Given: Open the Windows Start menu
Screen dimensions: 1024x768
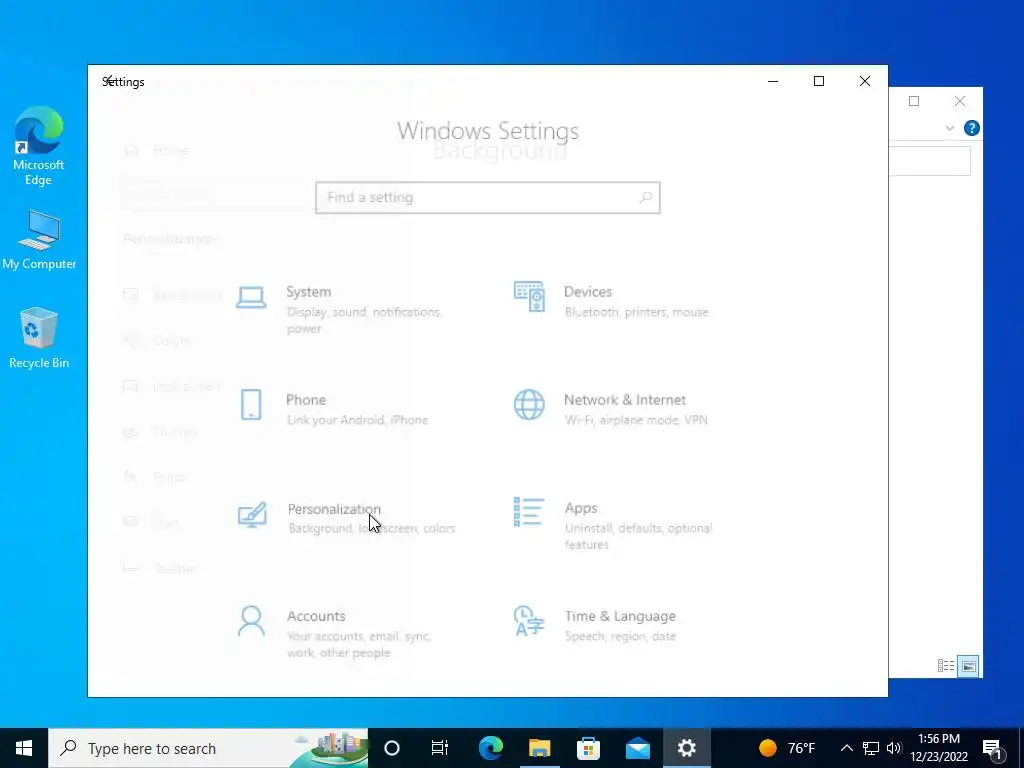Looking at the screenshot, I should point(24,748).
